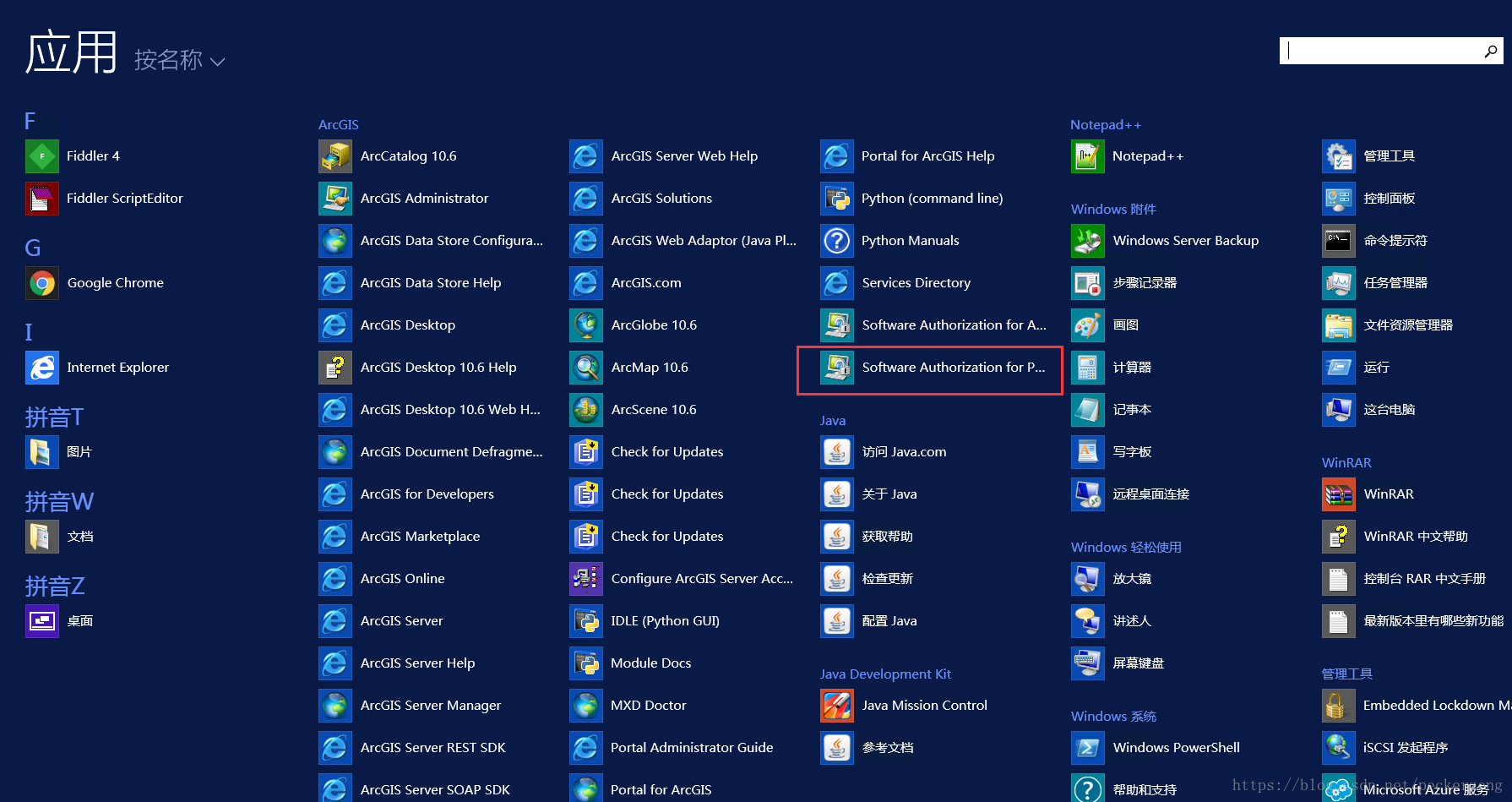Viewport: 1512px width, 802px height.
Task: Launch the ArcGIS Administrator icon
Action: [335, 199]
